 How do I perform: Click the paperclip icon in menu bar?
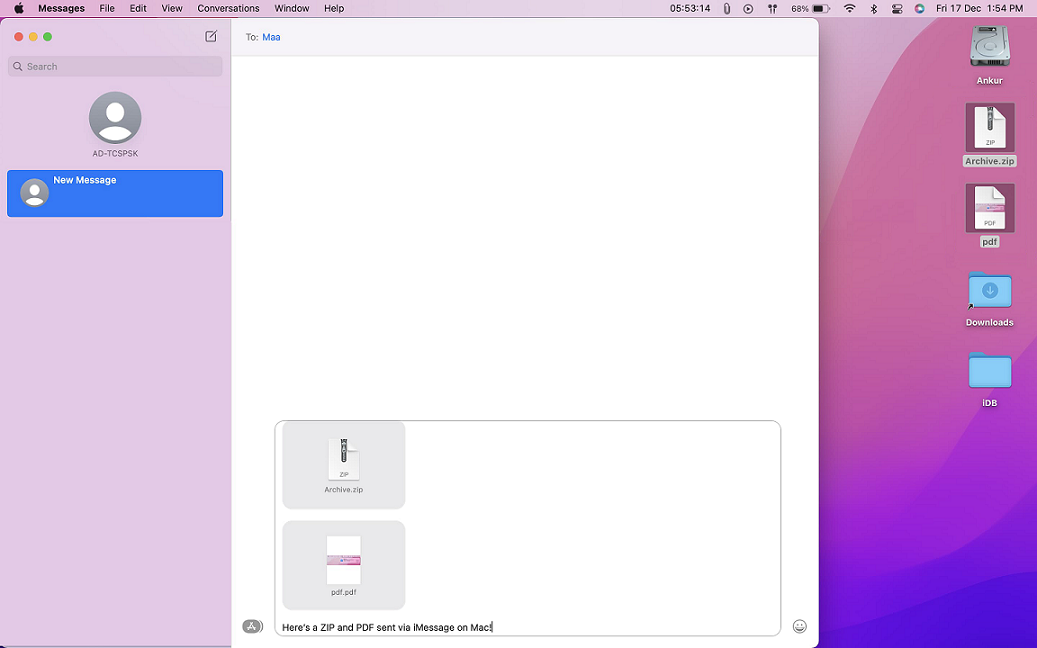pos(727,9)
